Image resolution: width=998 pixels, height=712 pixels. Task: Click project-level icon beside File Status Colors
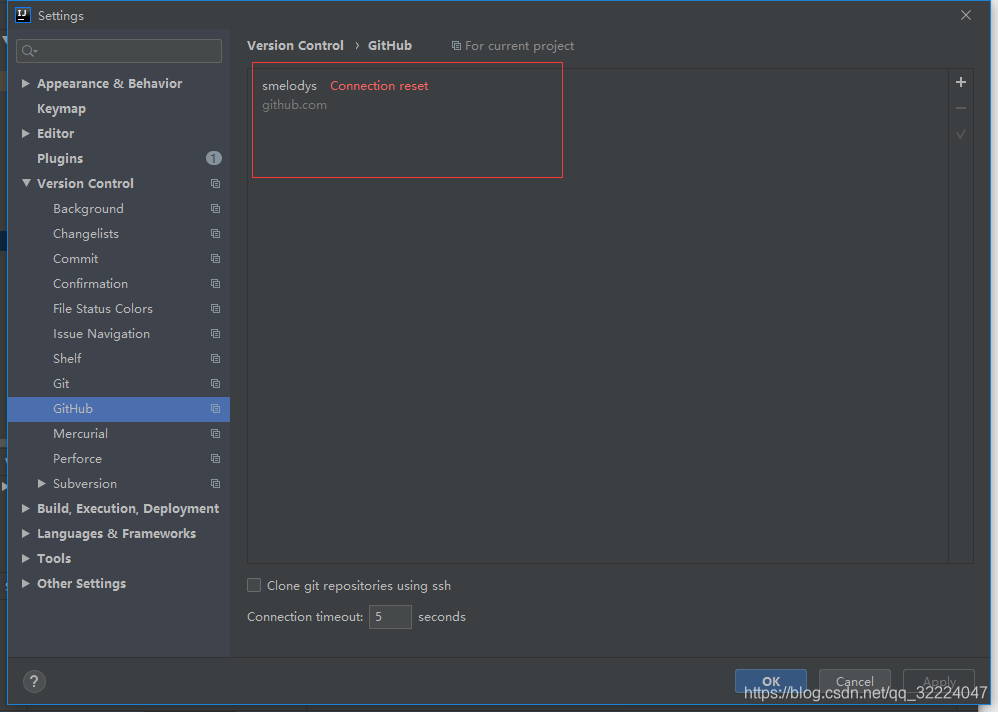tap(215, 309)
